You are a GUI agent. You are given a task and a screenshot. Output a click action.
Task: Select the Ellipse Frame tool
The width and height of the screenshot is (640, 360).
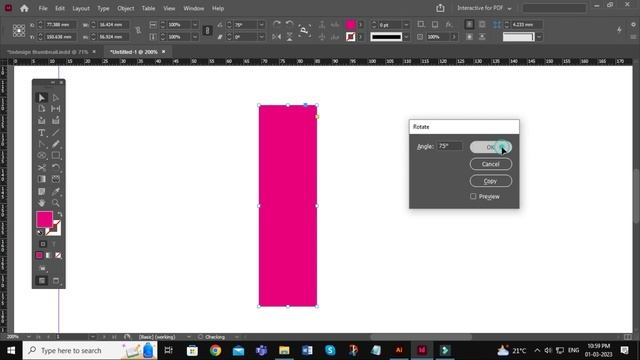42,156
